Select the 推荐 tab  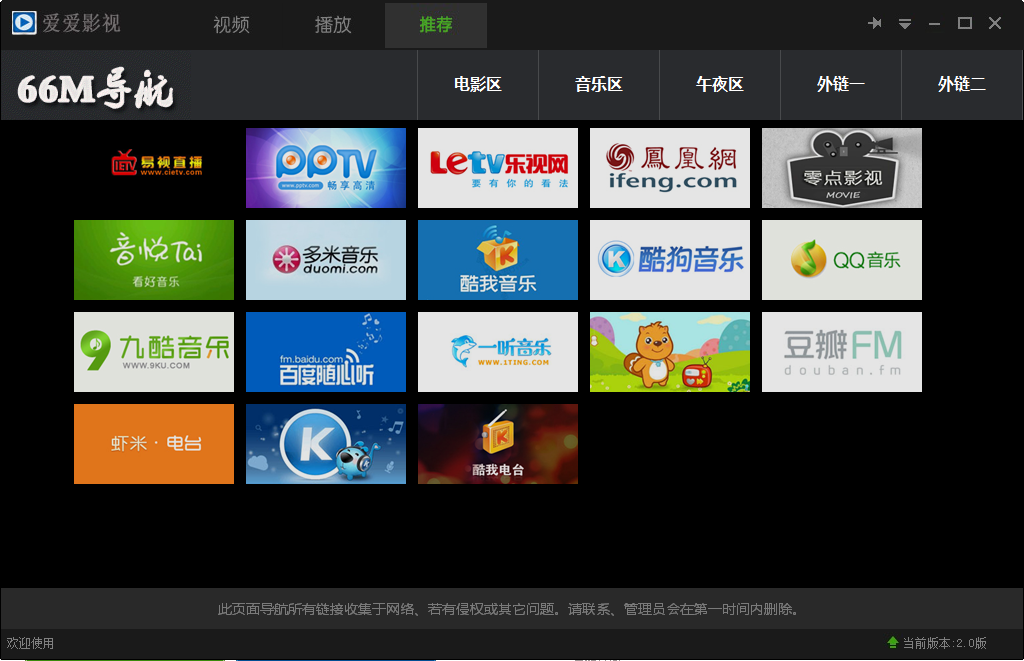click(436, 25)
